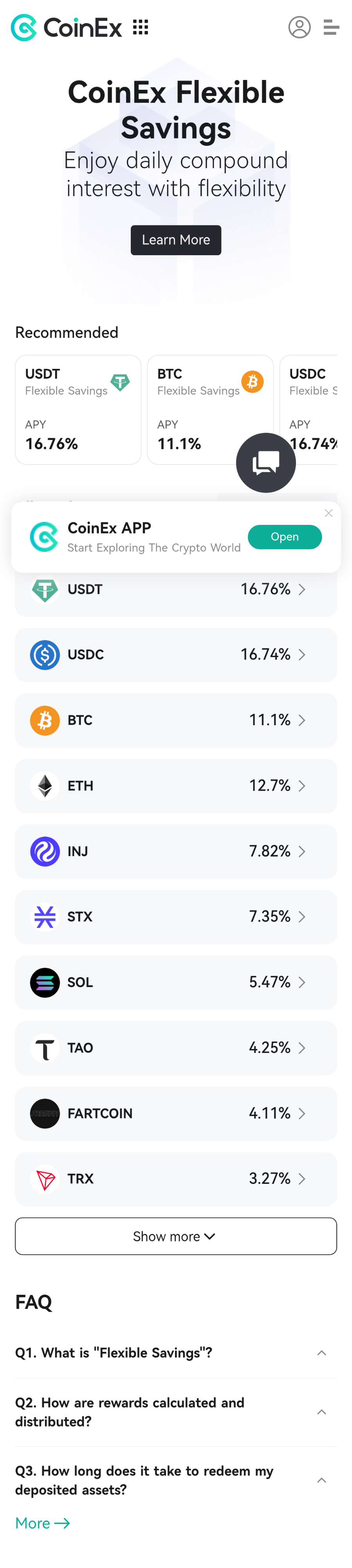Expand Q3 redeem deposited assets question

[x=321, y=1480]
